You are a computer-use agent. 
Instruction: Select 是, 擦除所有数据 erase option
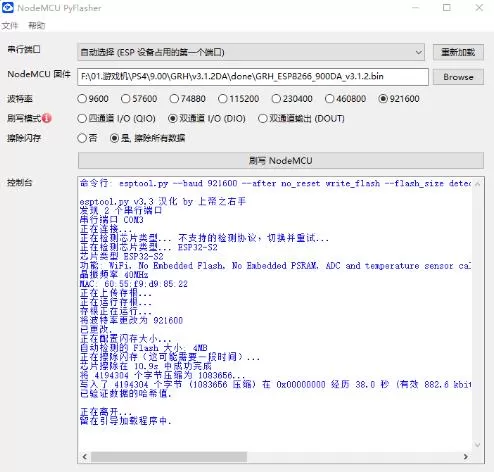coord(147,138)
